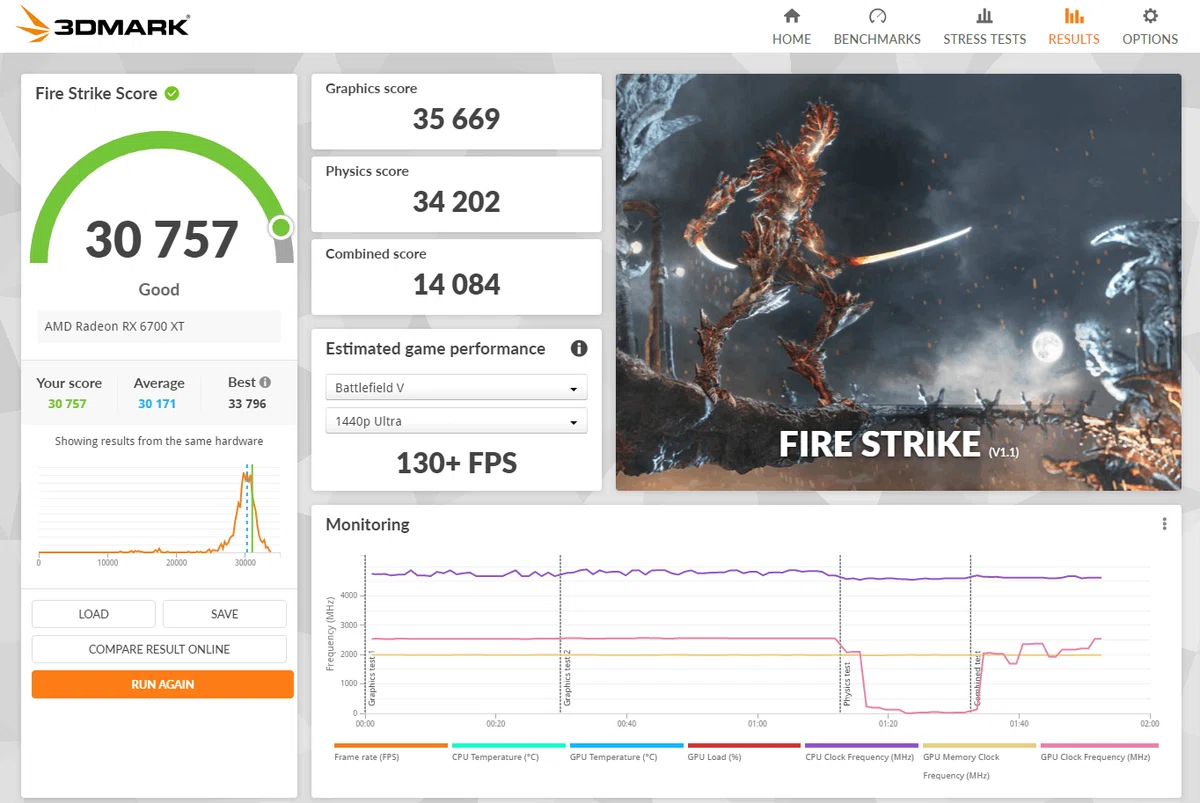This screenshot has width=1200, height=803.
Task: Click the 'Good' rating label
Action: click(x=159, y=290)
